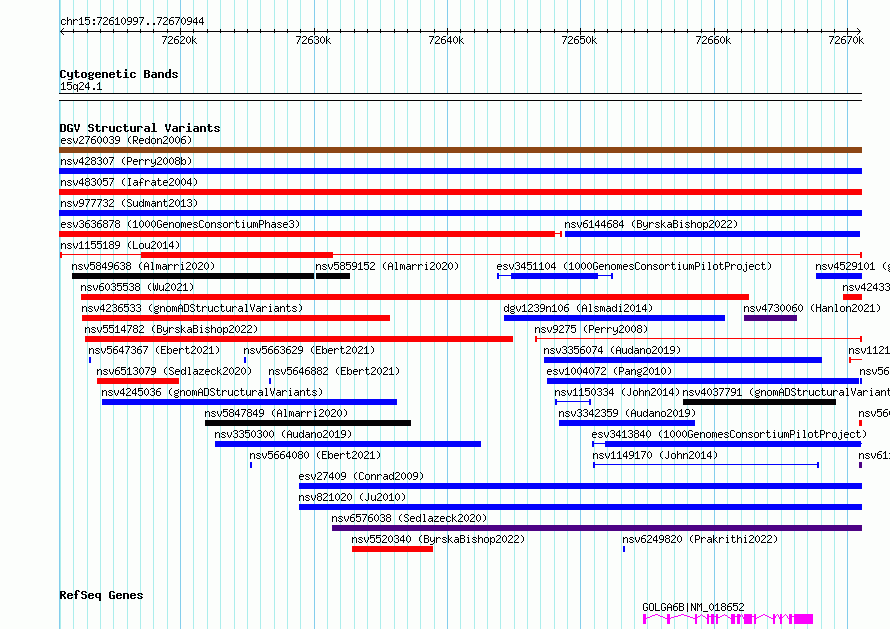Open nsv5520340 (ByrskaBishop2022) label
This screenshot has width=890, height=629.
click(438, 539)
